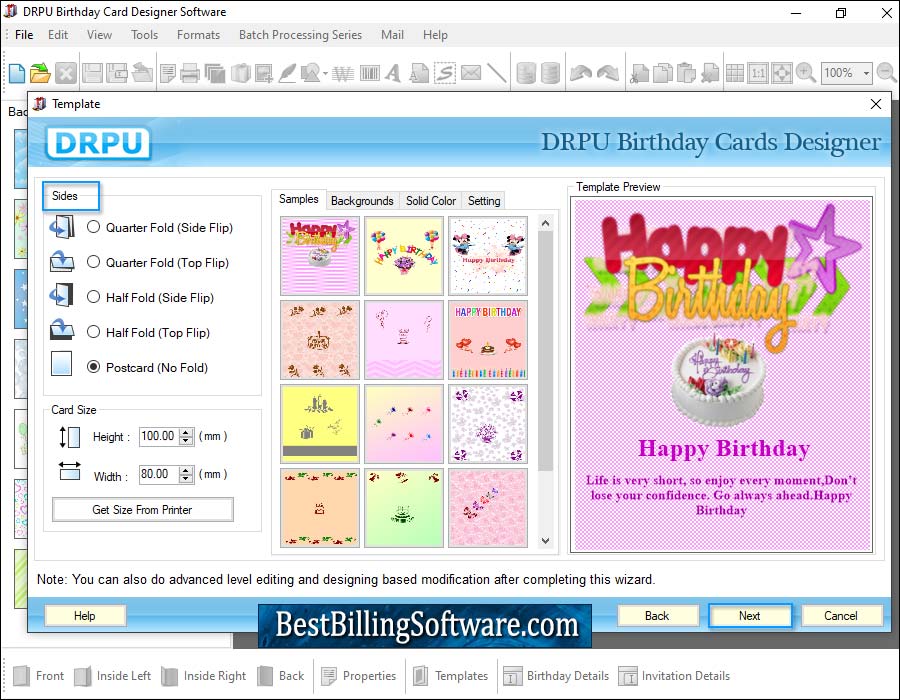This screenshot has width=900, height=700.
Task: Decrease card Width using the down arrow
Action: click(x=187, y=481)
